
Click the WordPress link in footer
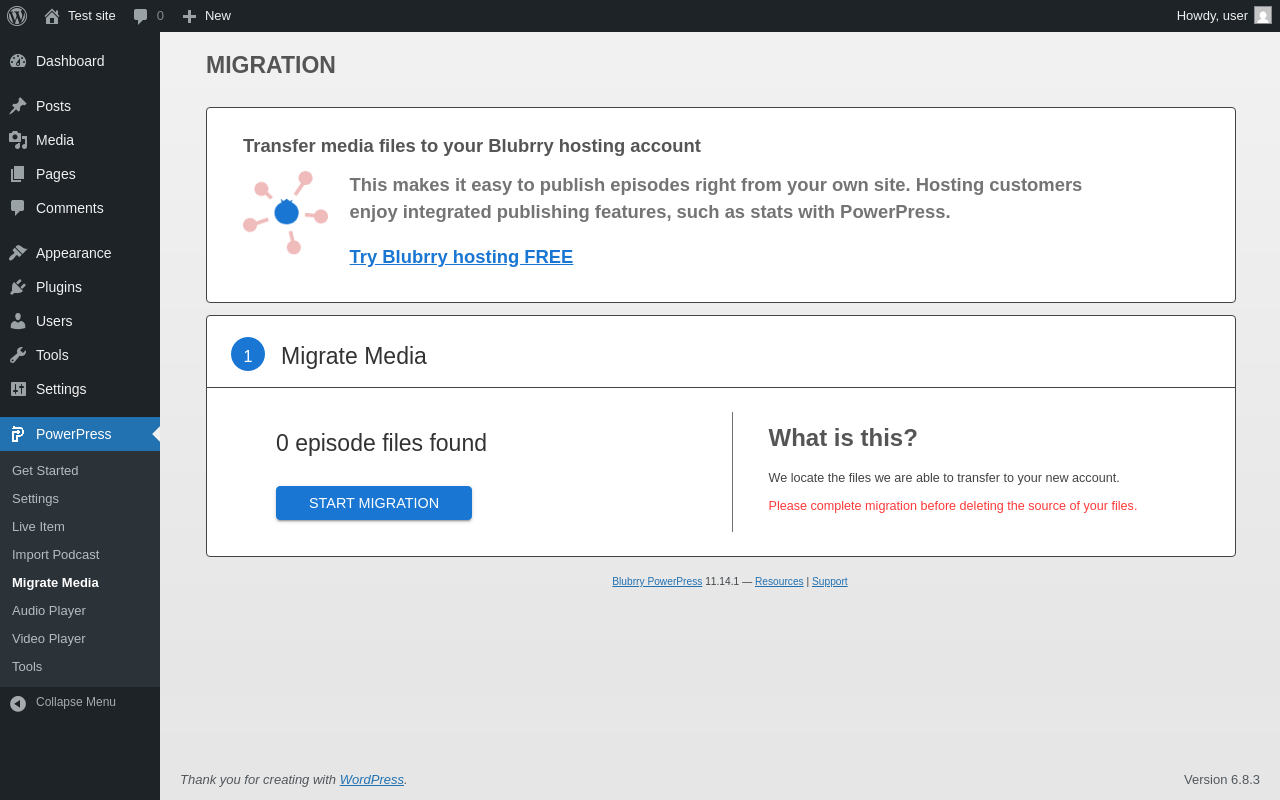[x=372, y=779]
